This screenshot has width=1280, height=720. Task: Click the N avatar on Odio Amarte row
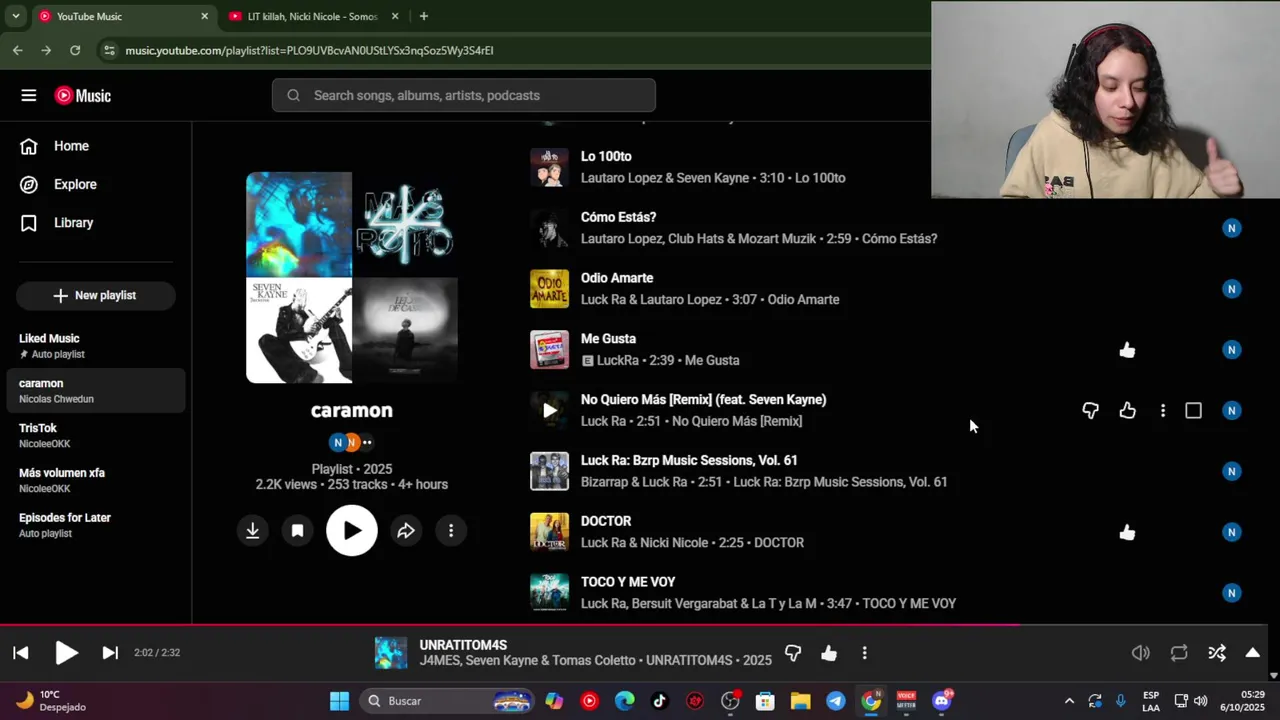pos(1232,289)
